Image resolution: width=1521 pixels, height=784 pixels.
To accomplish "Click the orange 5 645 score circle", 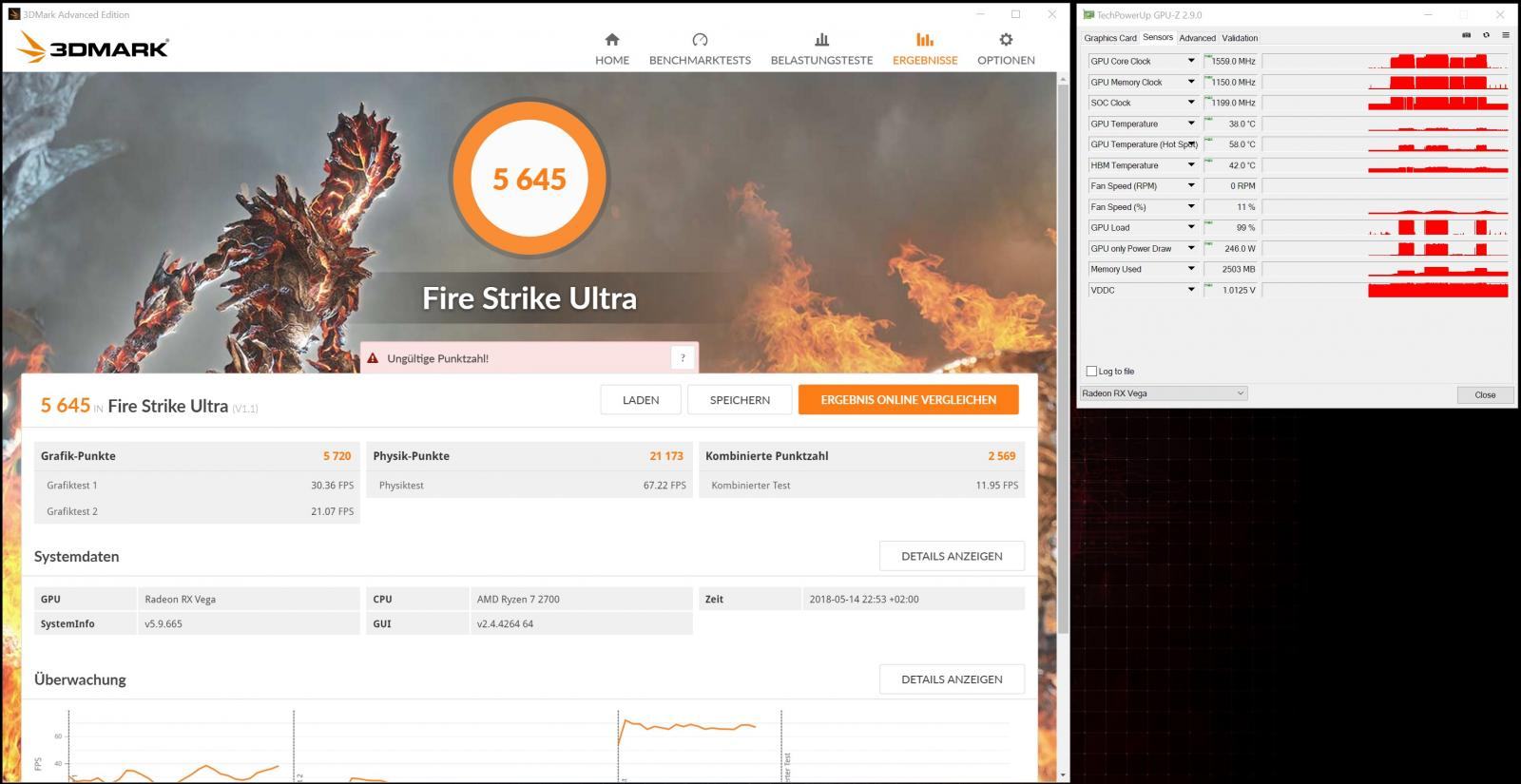I will coord(529,178).
